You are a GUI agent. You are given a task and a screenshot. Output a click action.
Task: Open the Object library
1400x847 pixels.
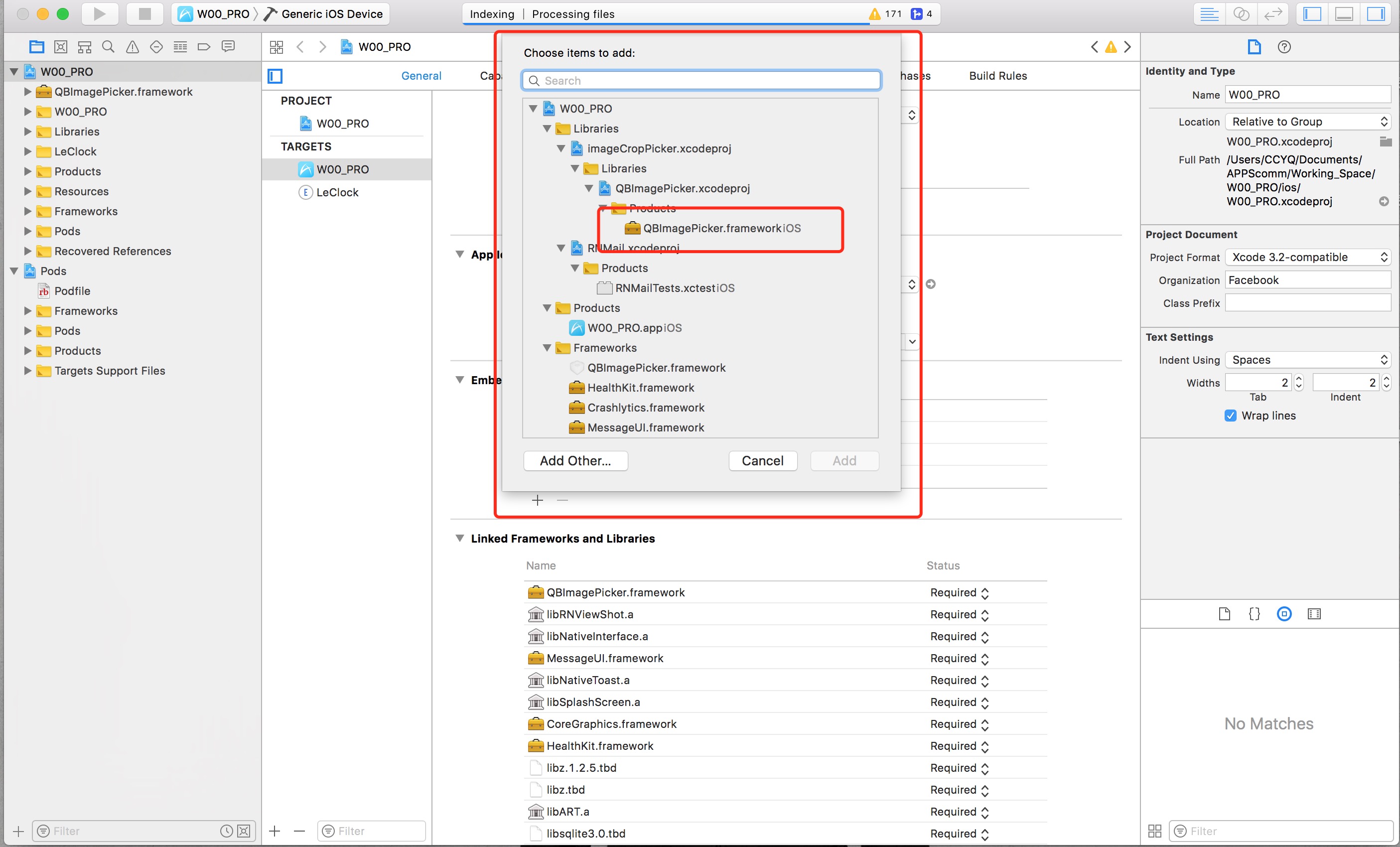click(x=1284, y=613)
